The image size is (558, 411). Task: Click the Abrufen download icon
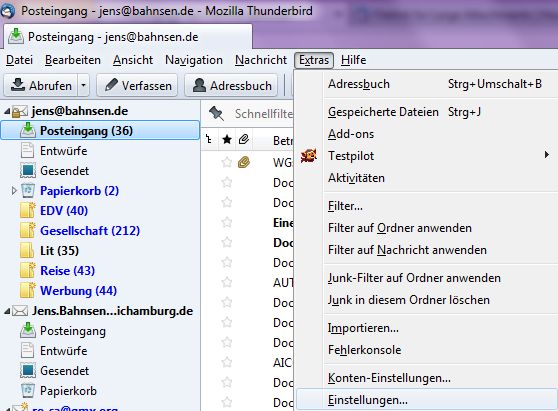(18, 85)
